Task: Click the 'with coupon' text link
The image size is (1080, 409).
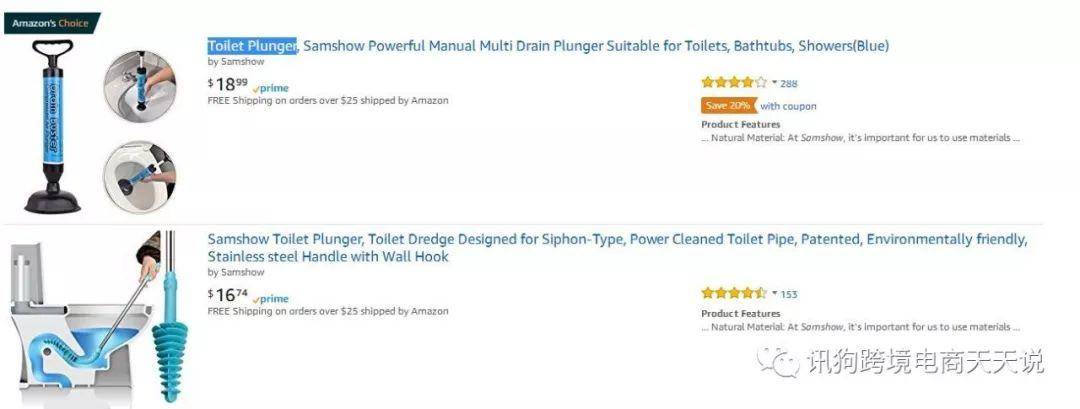Action: 788,106
